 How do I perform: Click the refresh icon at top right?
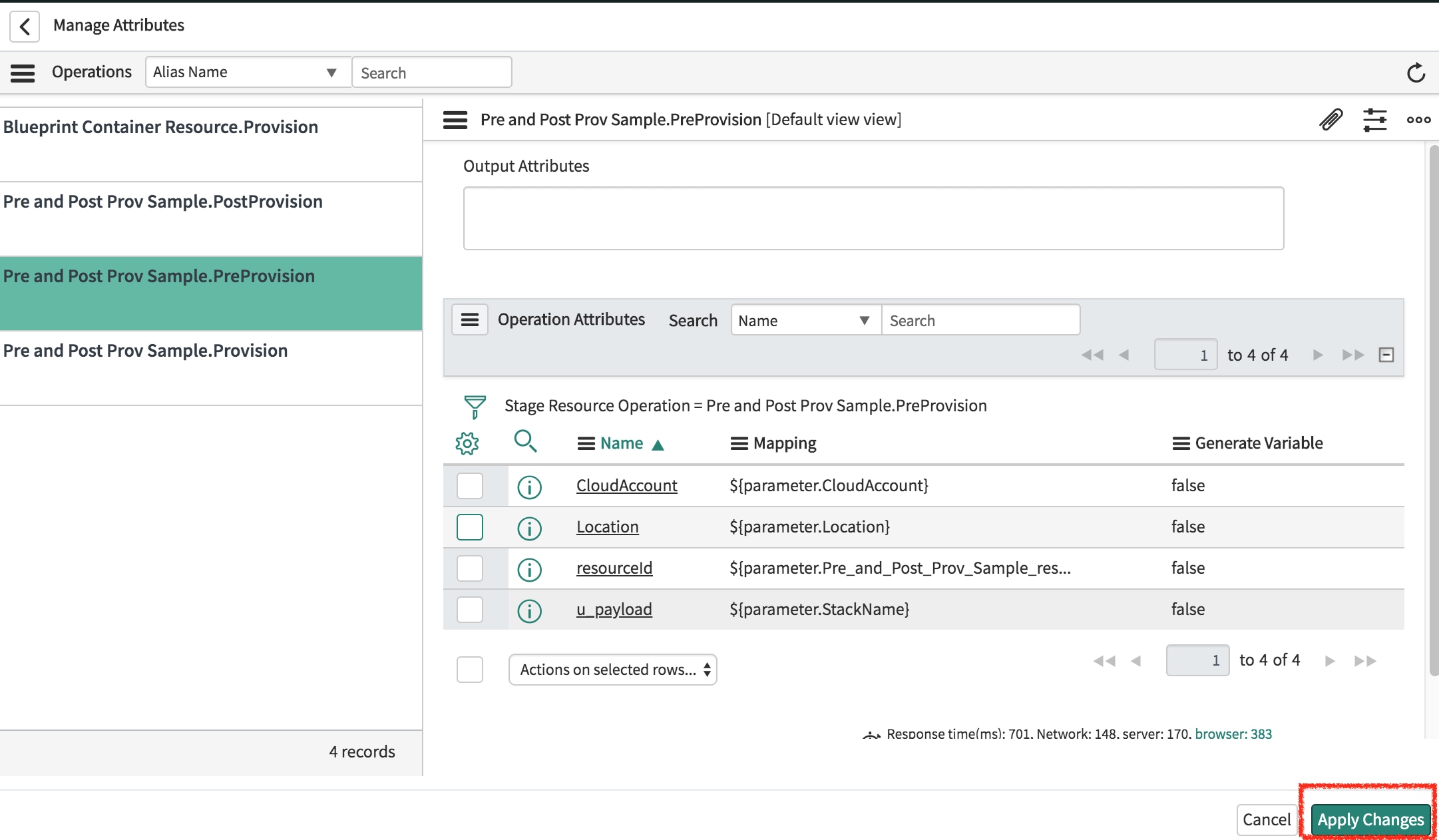1416,72
